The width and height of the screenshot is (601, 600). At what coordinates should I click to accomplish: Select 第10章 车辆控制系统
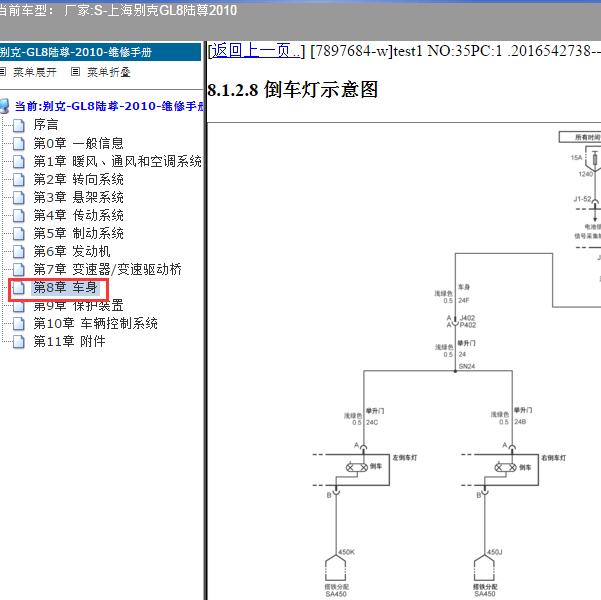click(x=95, y=323)
